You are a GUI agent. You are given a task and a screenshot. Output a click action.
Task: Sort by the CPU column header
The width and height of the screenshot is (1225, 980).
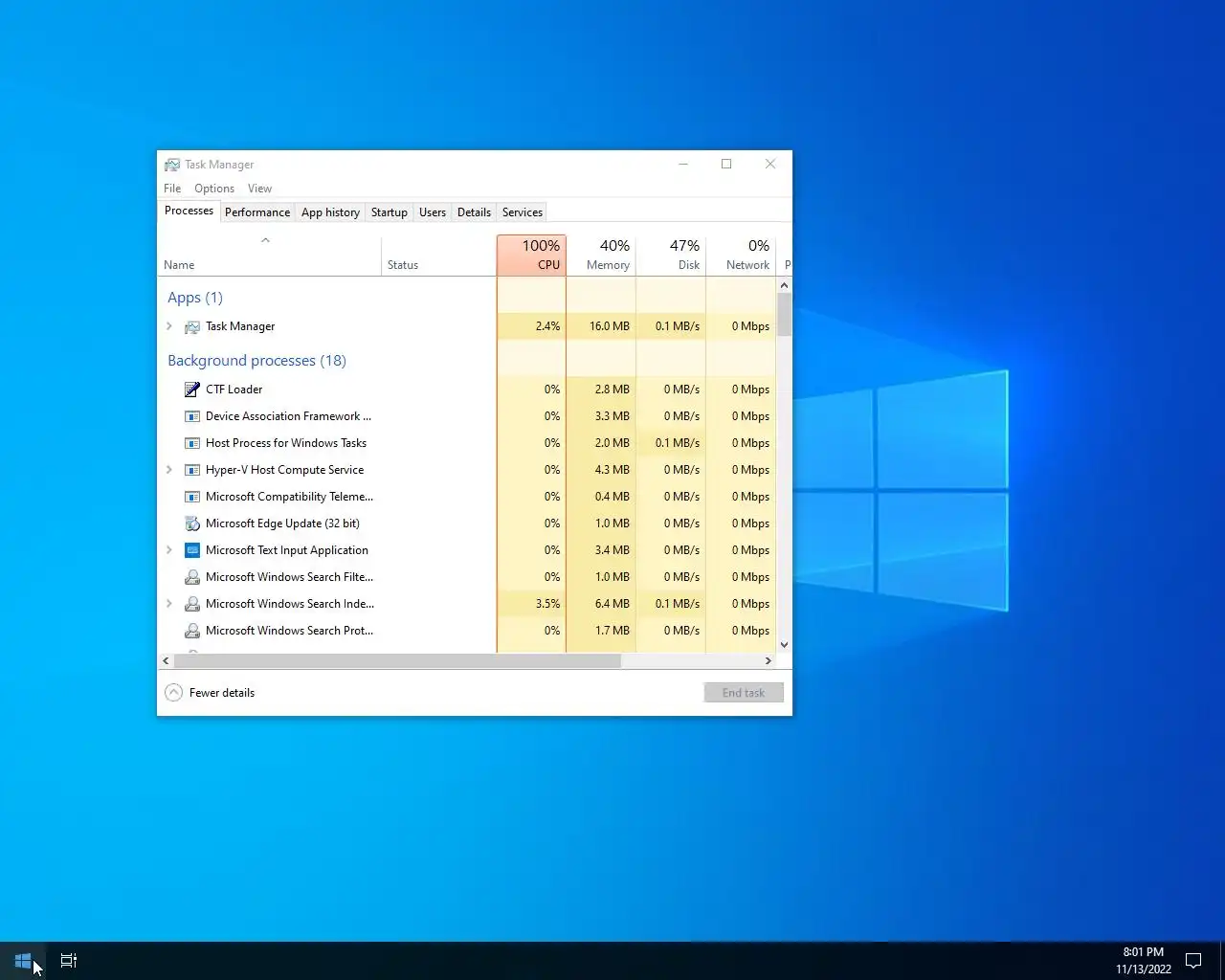pyautogui.click(x=531, y=256)
